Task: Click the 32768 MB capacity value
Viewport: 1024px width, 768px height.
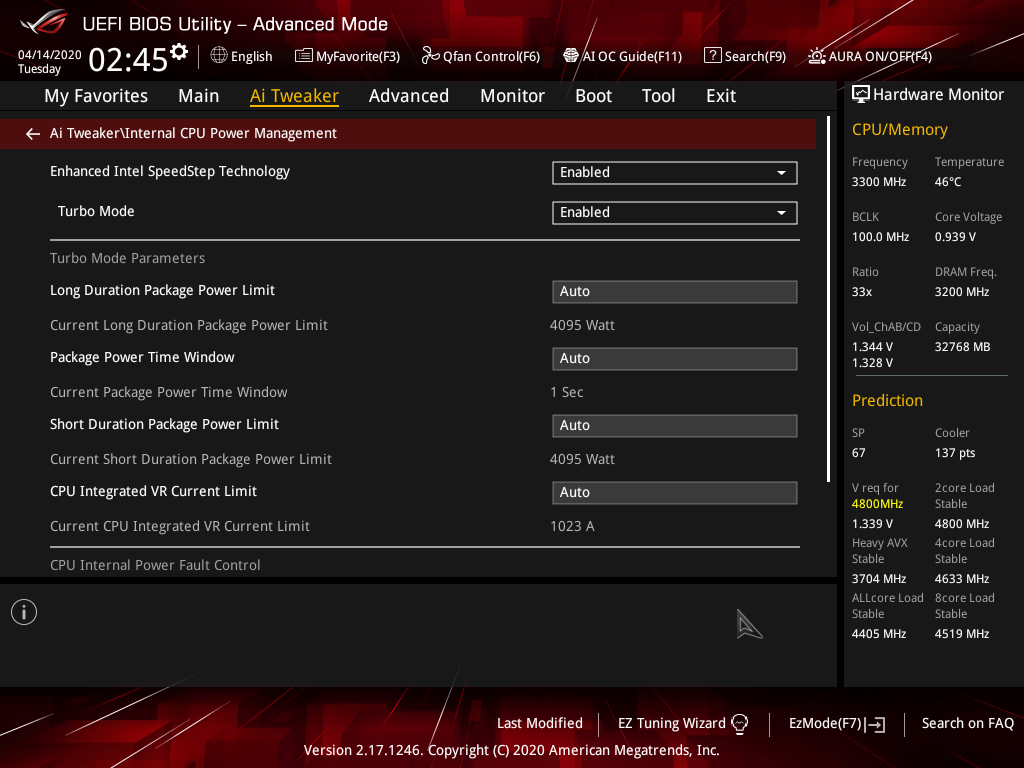Action: coord(963,347)
